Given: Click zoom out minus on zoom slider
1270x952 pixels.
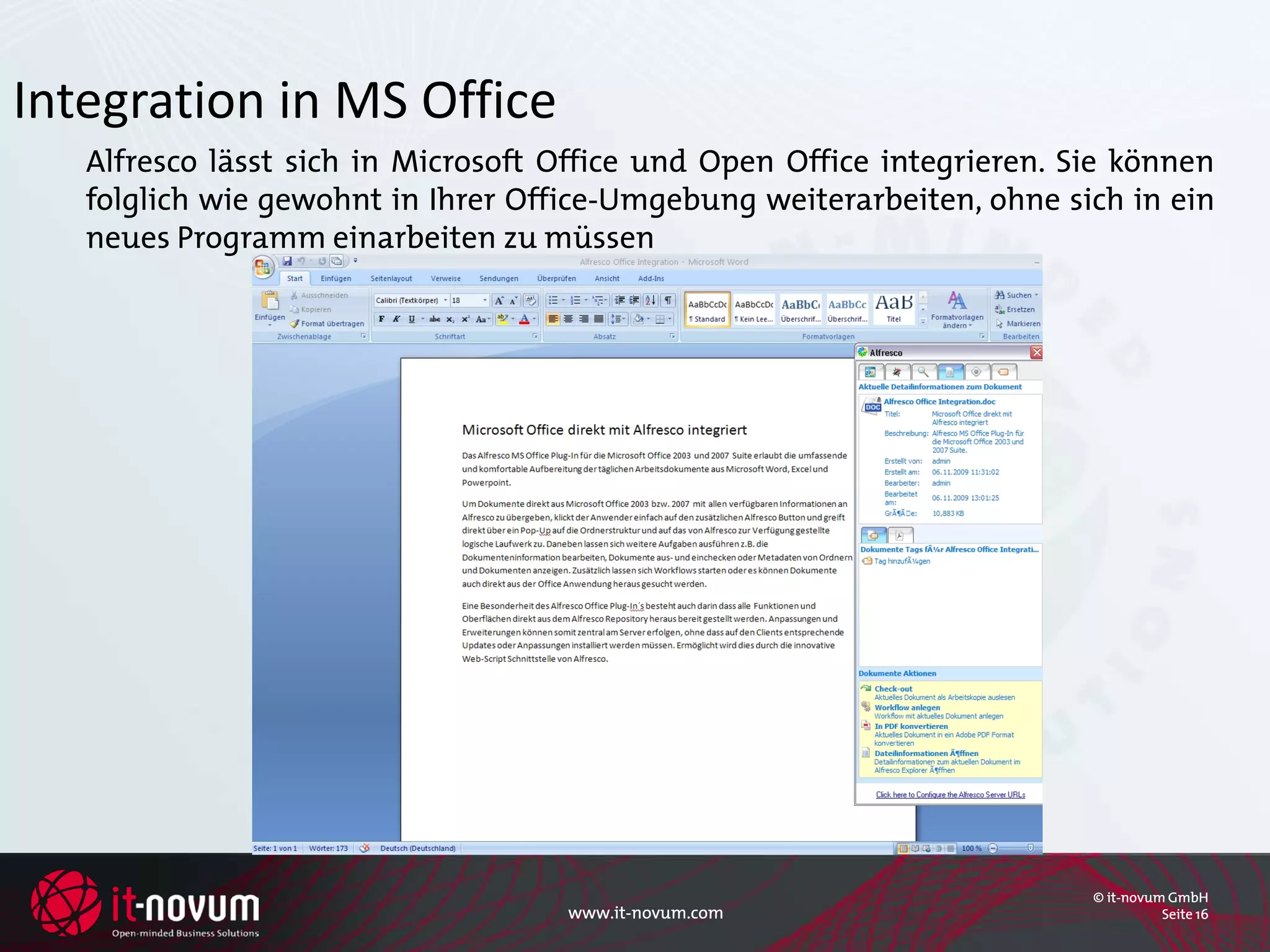Looking at the screenshot, I should [993, 848].
